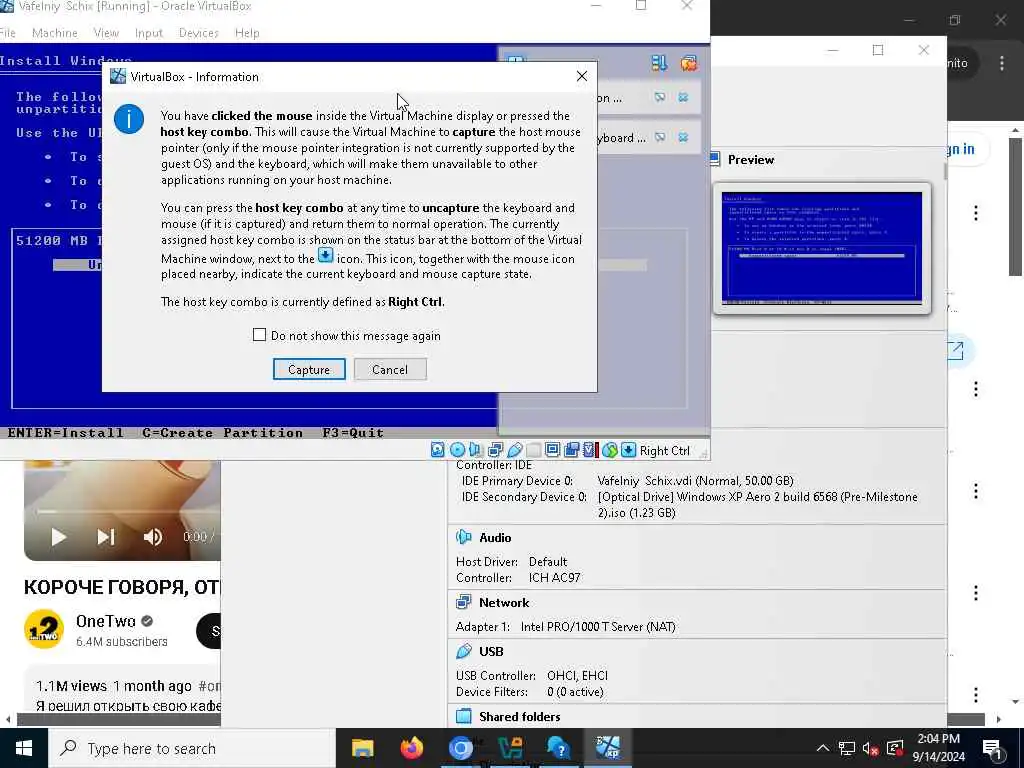The height and width of the screenshot is (768, 1024).
Task: Click the USB plug section icon
Action: 464,650
